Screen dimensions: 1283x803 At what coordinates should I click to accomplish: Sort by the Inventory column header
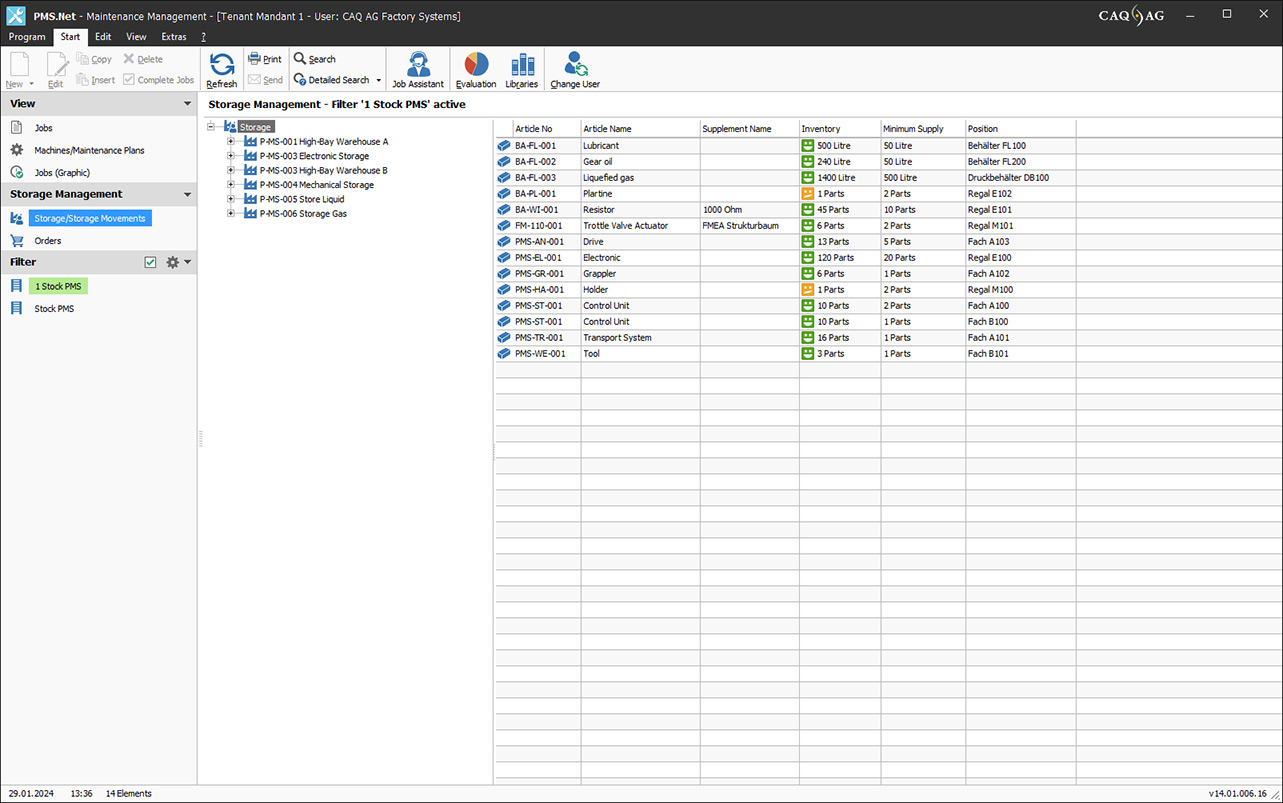coord(840,129)
